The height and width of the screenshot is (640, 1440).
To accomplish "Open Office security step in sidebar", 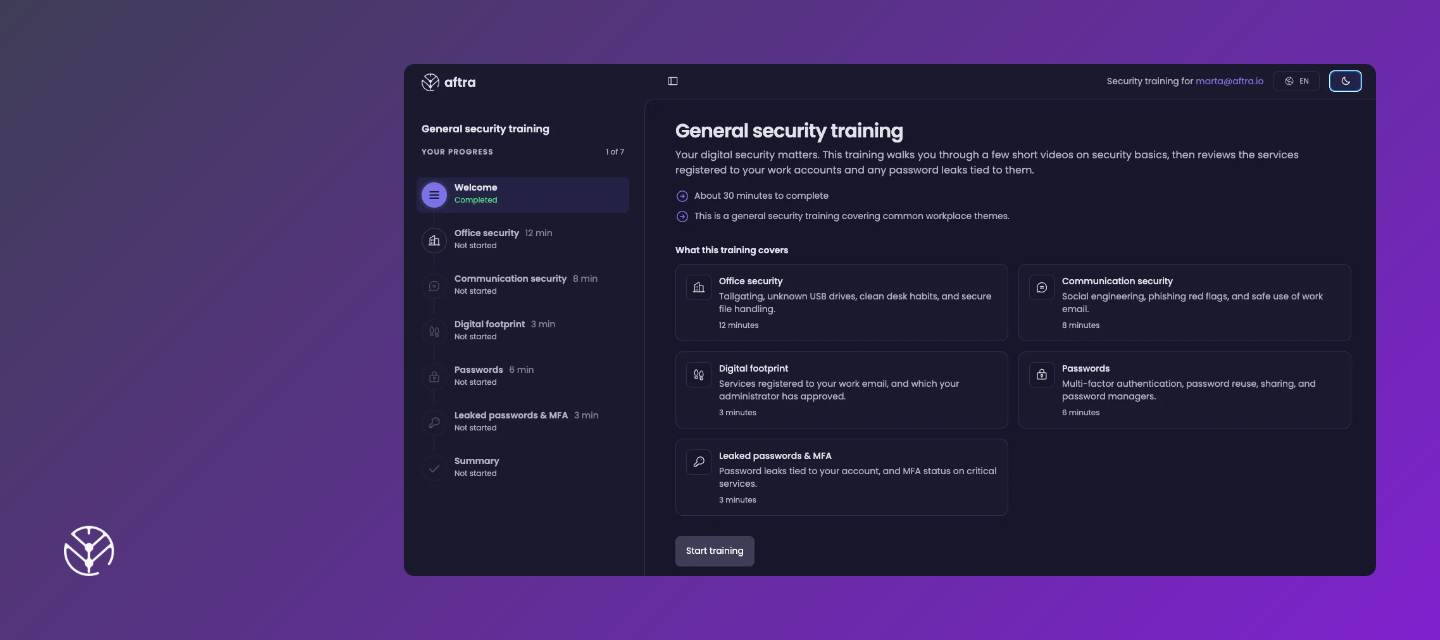I will click(x=523, y=239).
